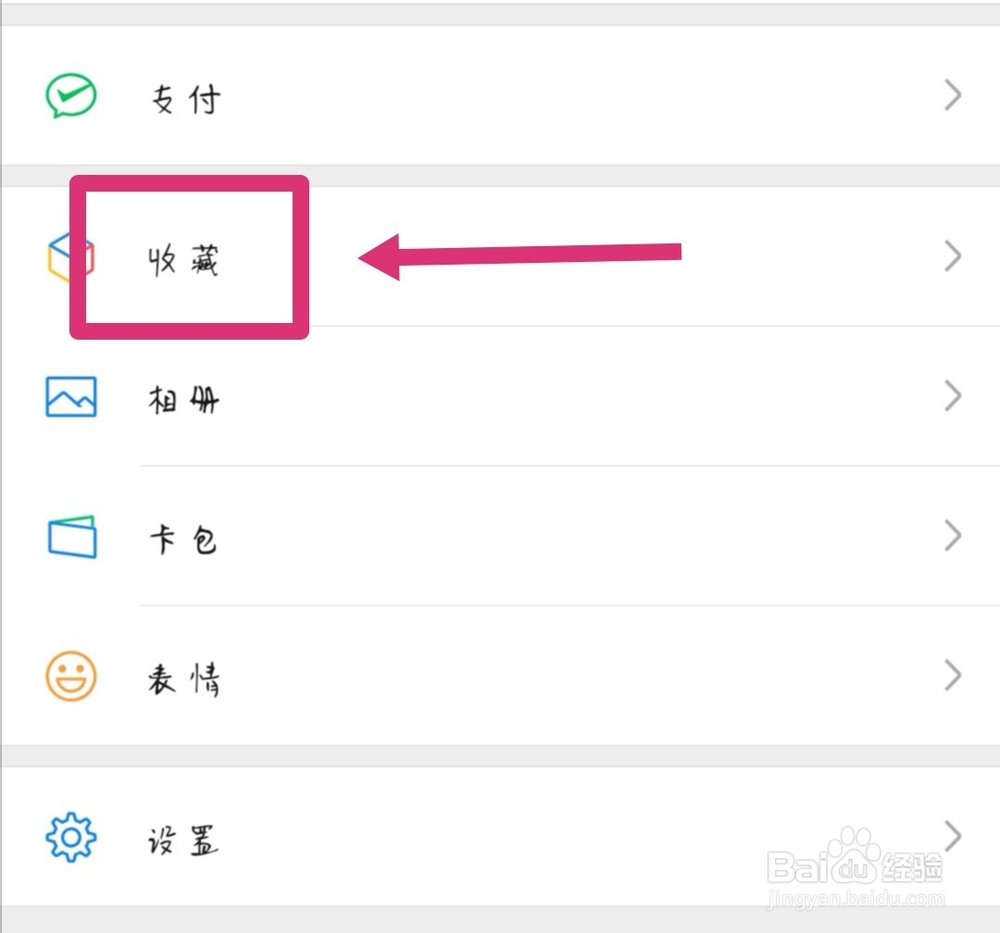Tap the blue Settings gear icon

tap(71, 837)
